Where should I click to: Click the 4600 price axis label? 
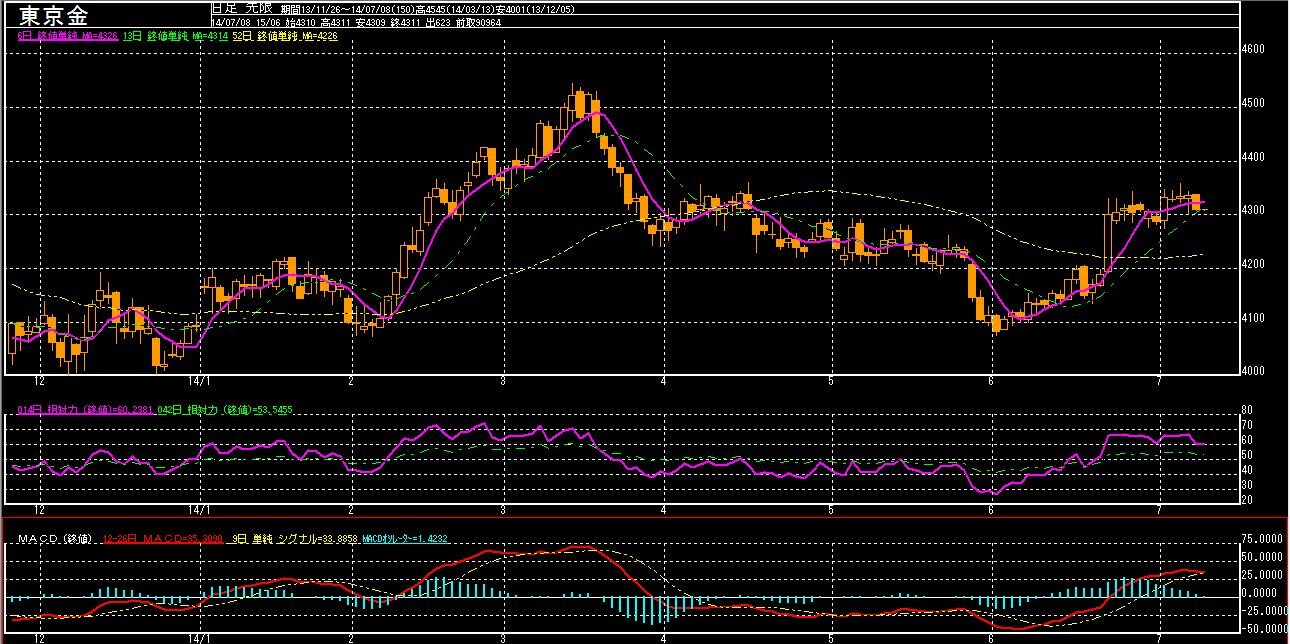[1252, 49]
